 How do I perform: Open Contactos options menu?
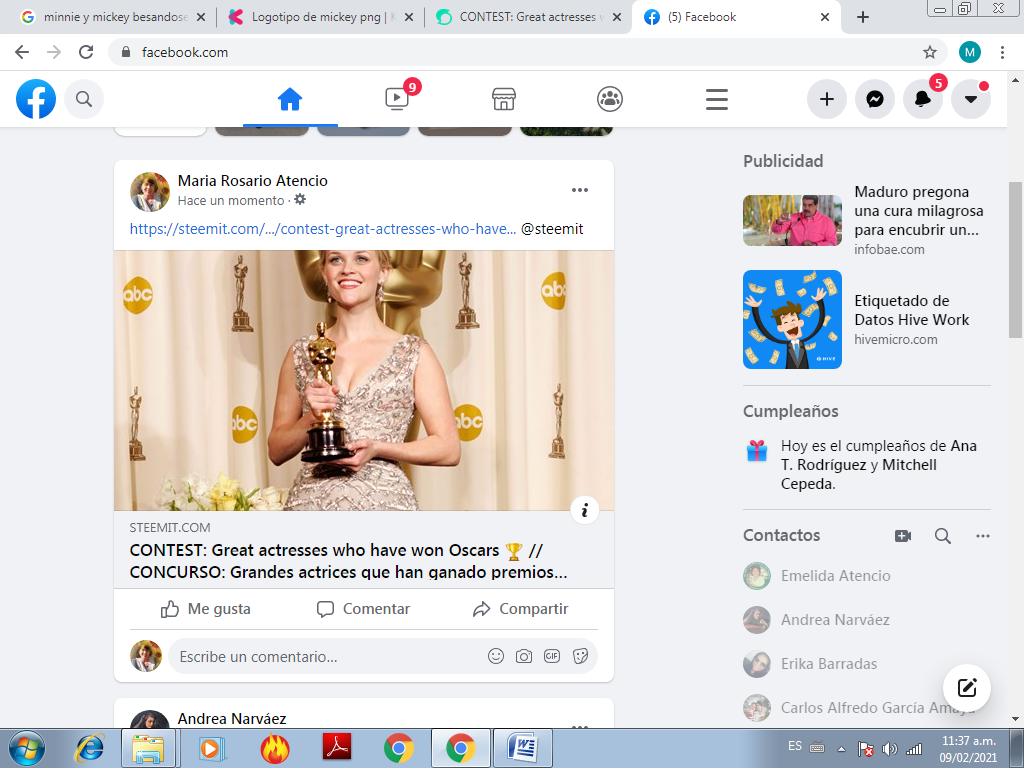click(x=983, y=536)
